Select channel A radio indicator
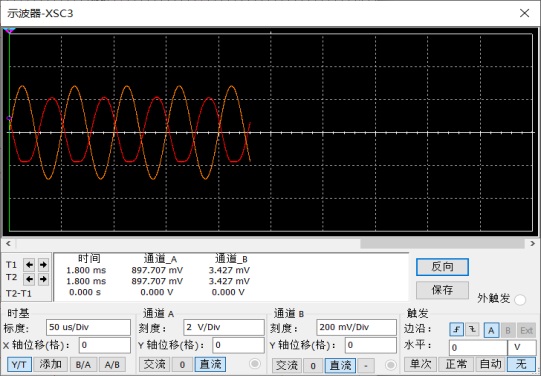Viewport: 541px width, 376px height. [255, 364]
